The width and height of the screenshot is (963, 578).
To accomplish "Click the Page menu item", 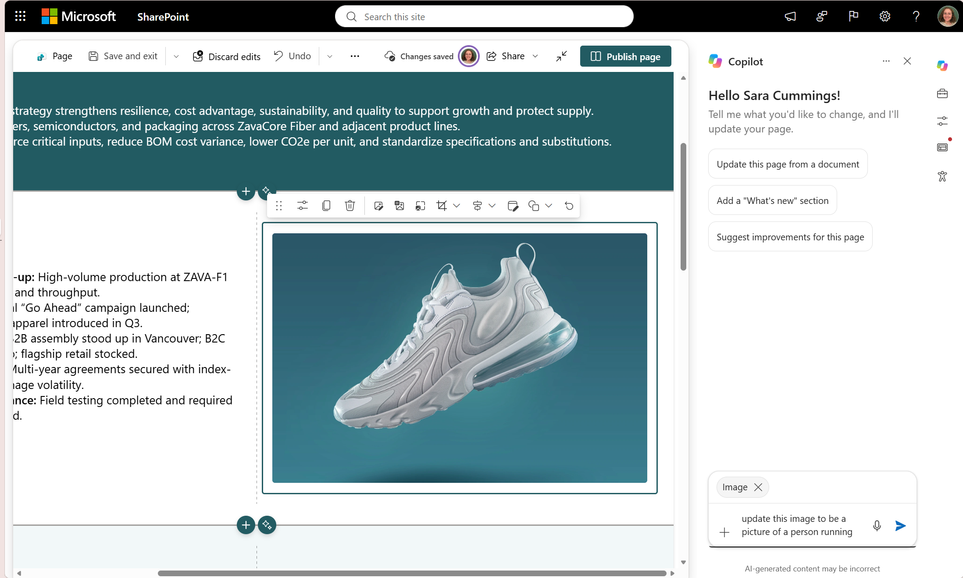I will [x=54, y=57].
